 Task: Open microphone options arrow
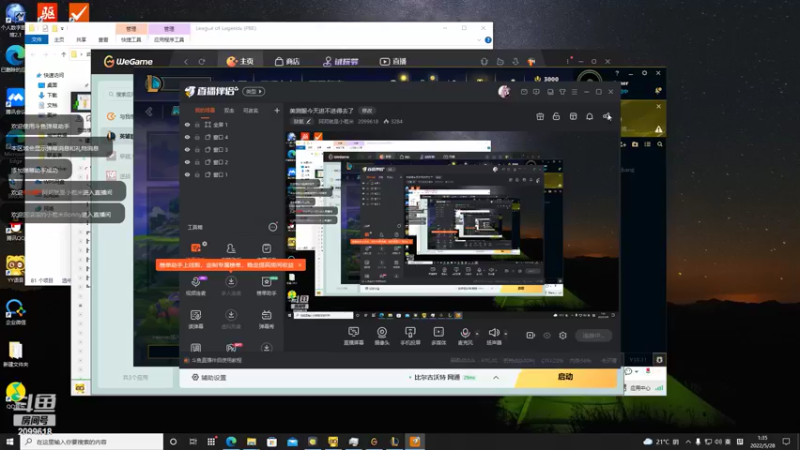(477, 334)
